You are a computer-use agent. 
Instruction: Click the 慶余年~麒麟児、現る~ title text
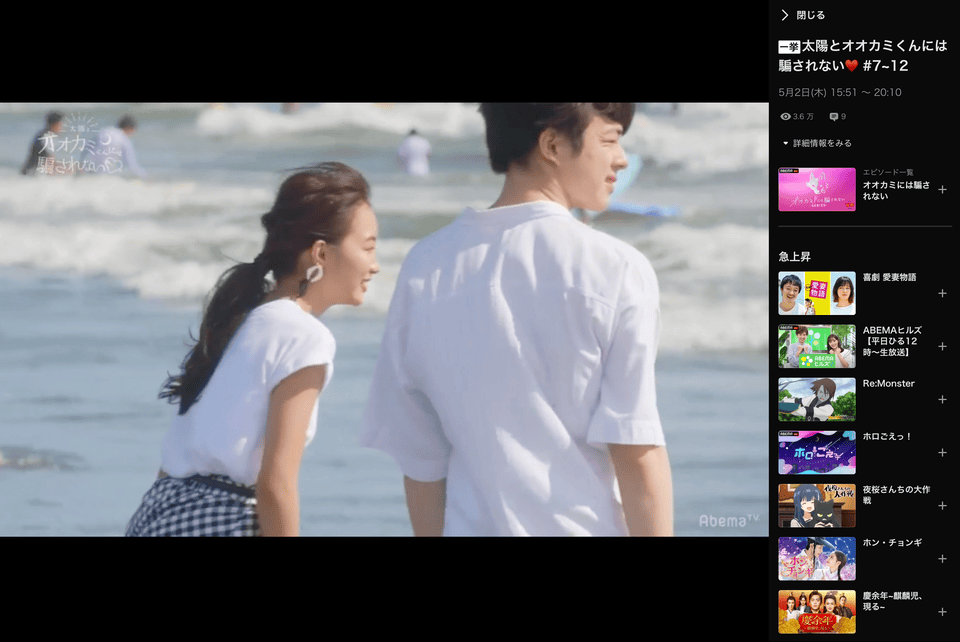point(893,601)
